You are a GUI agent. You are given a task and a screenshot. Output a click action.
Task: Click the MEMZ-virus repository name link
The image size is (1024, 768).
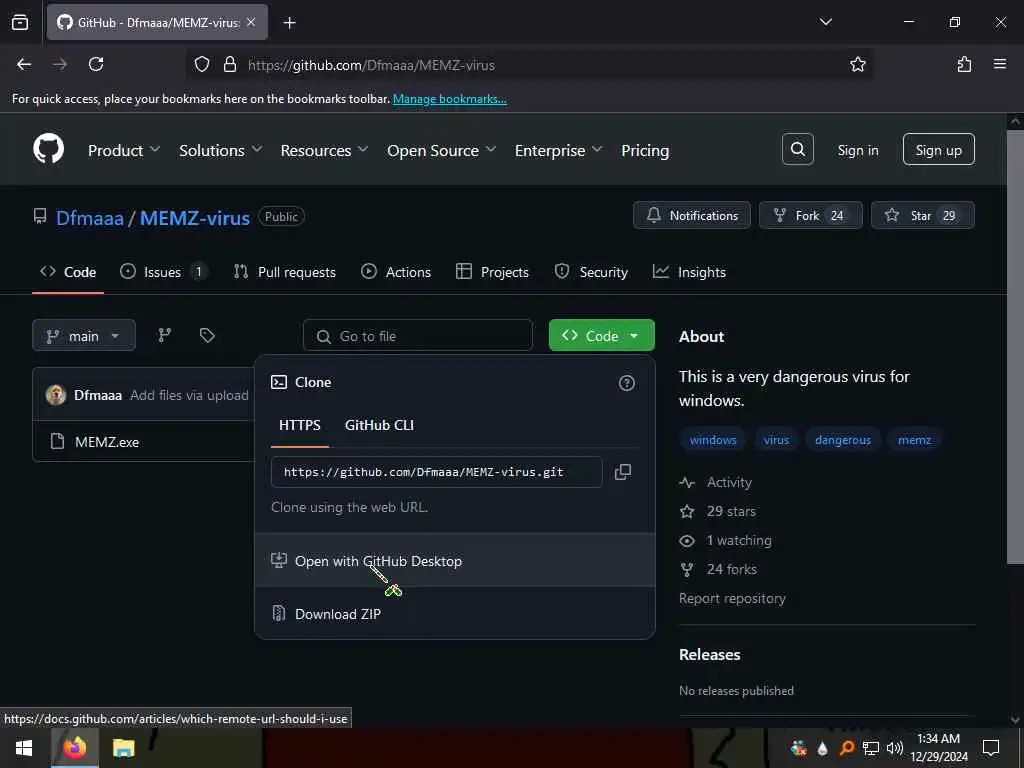(x=195, y=217)
